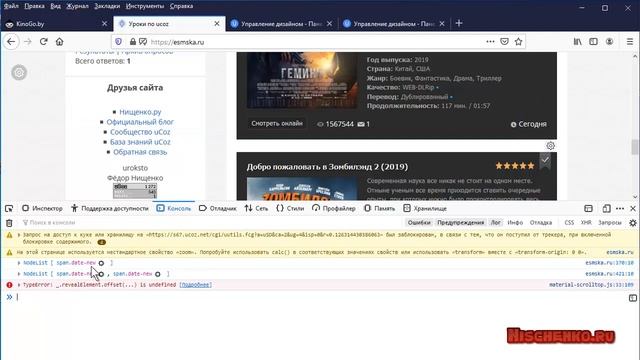The image size is (640, 360).
Task: Activate the element picker in DevTools
Action: coord(9,209)
